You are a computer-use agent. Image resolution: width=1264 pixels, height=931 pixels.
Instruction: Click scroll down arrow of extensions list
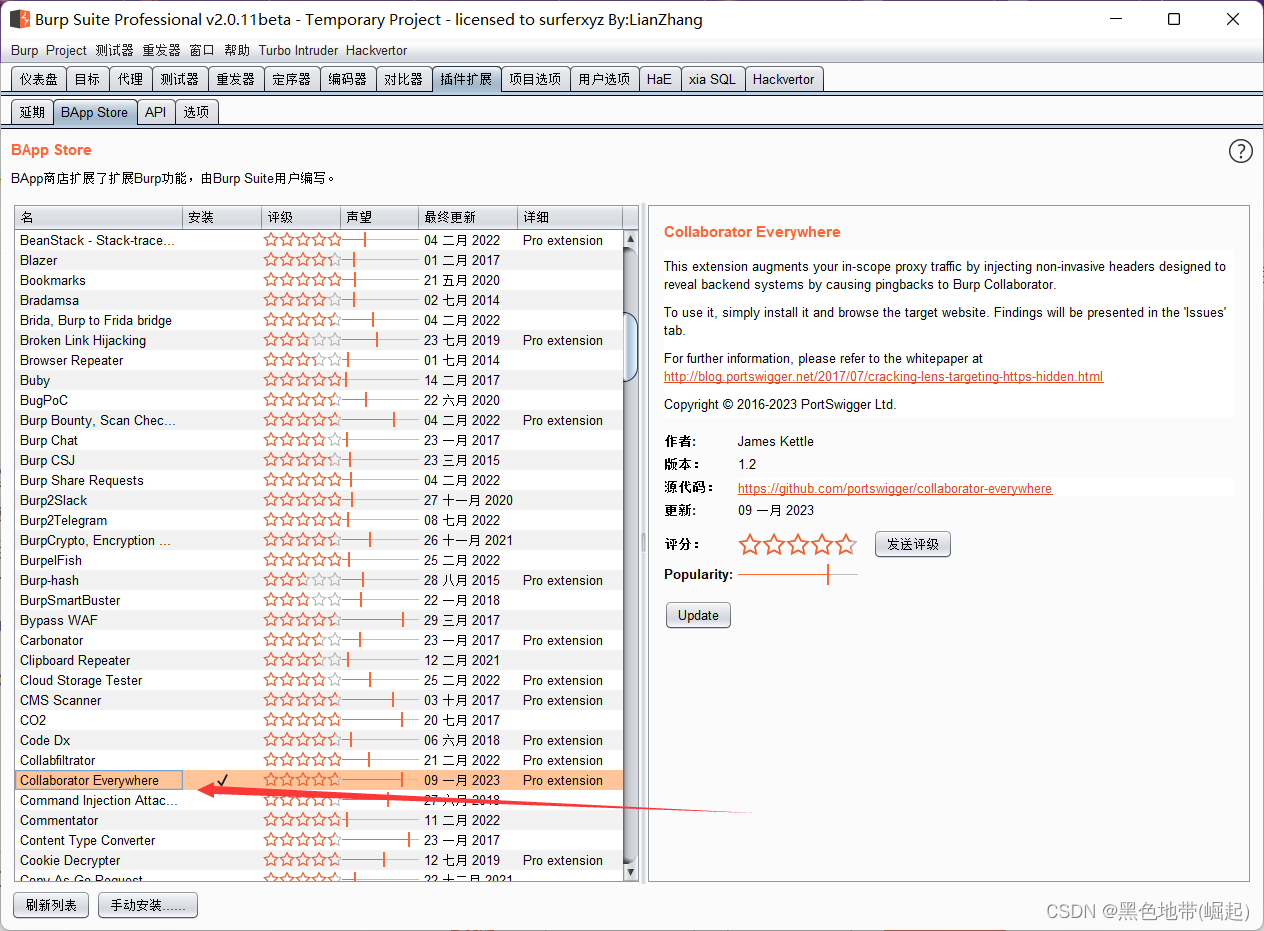click(630, 872)
